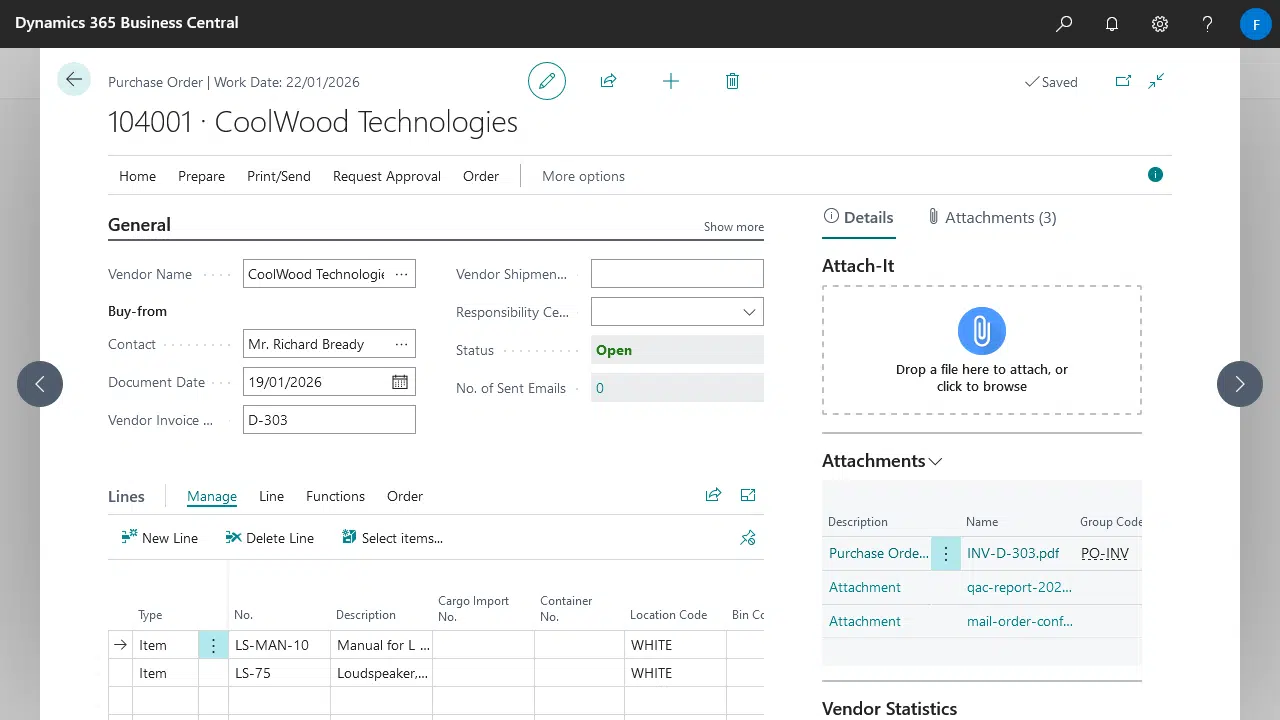1280x720 pixels.
Task: Click the back arrow button
Action: tap(74, 80)
